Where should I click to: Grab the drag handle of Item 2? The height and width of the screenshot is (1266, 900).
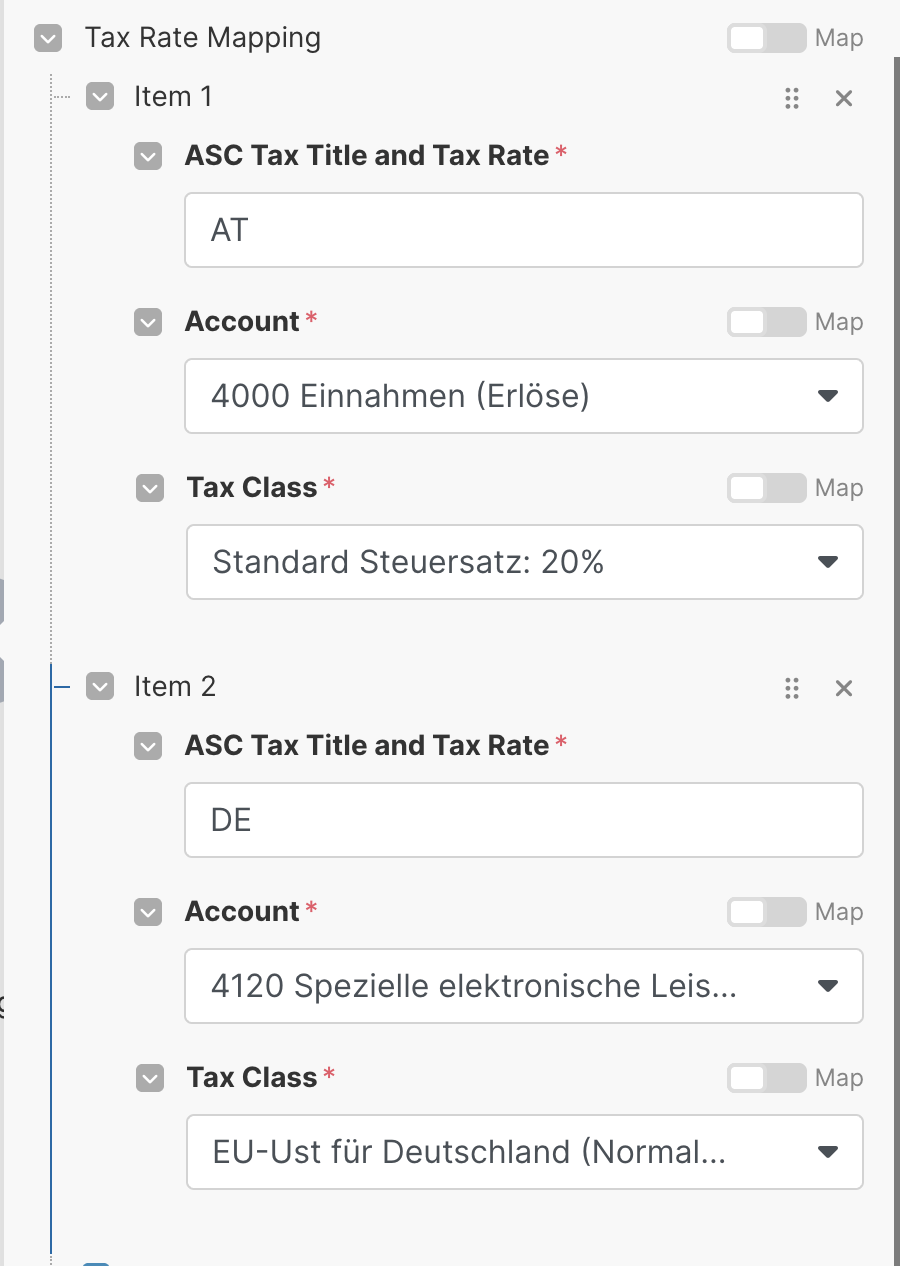coord(792,688)
